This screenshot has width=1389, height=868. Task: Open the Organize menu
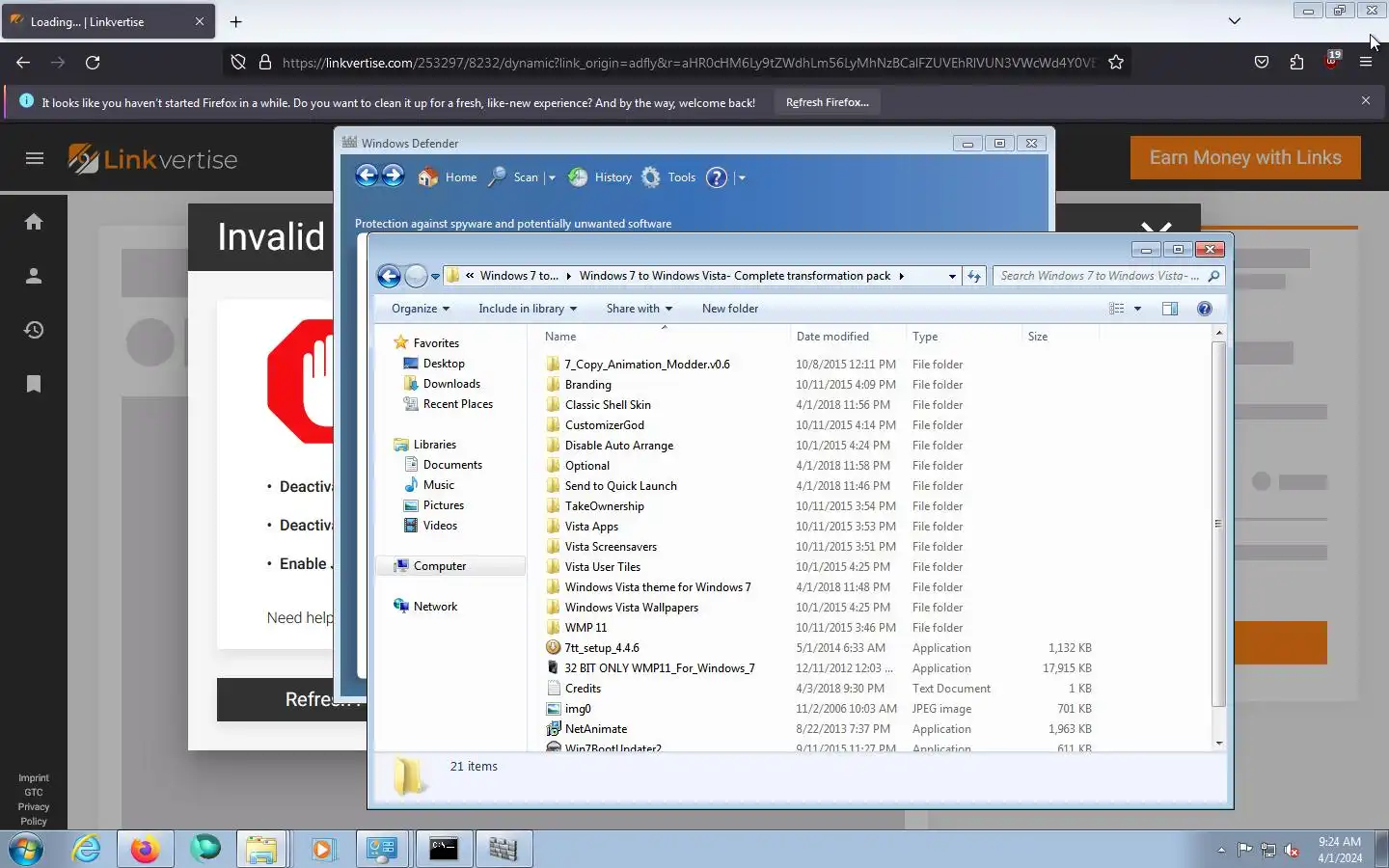tap(421, 309)
